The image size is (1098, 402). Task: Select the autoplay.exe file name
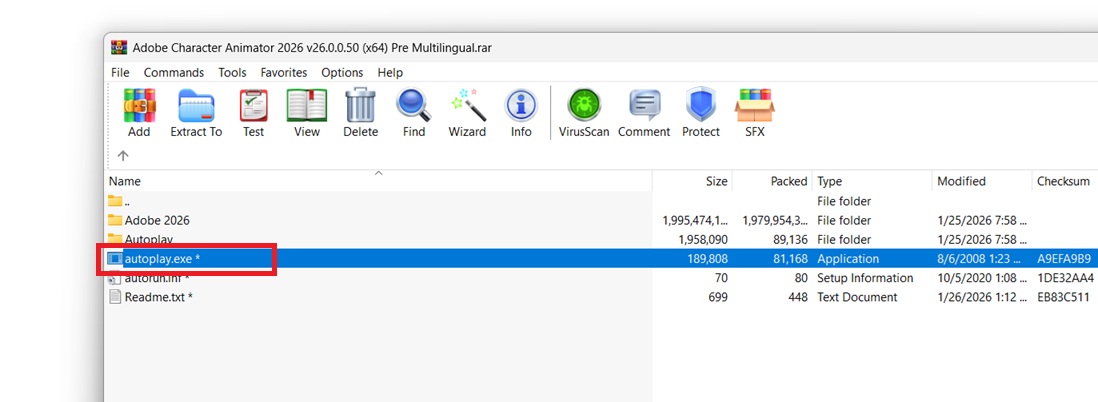tap(162, 258)
